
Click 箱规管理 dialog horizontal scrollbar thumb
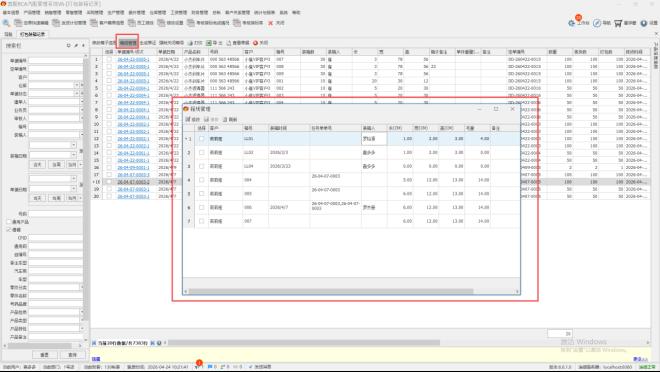click(x=331, y=291)
